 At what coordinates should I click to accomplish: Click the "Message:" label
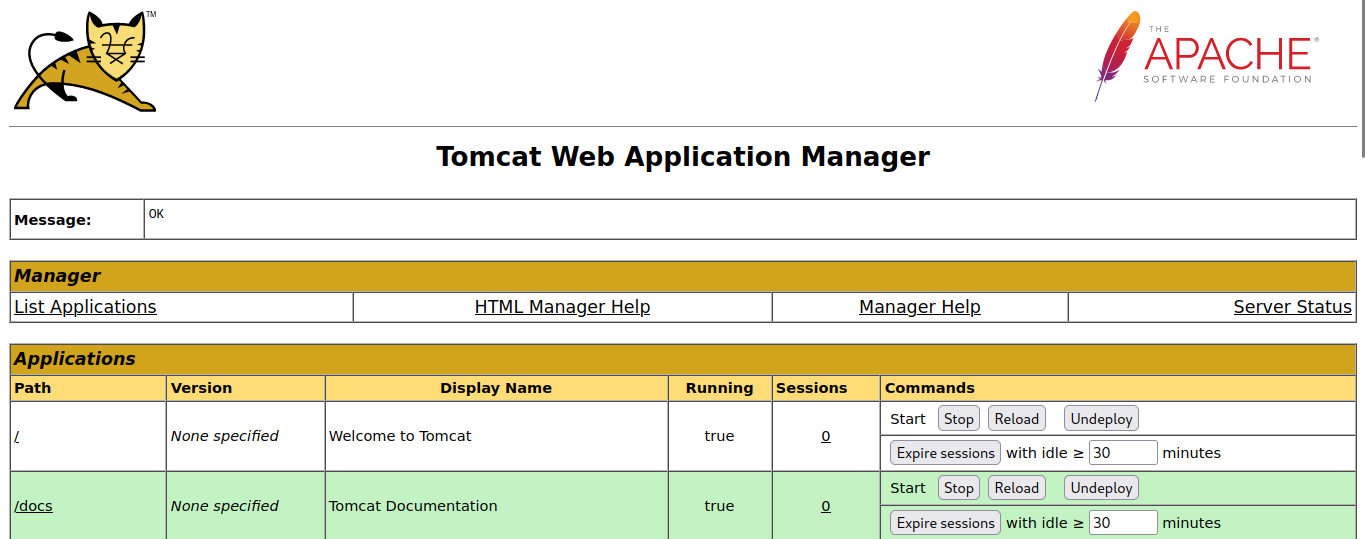53,220
